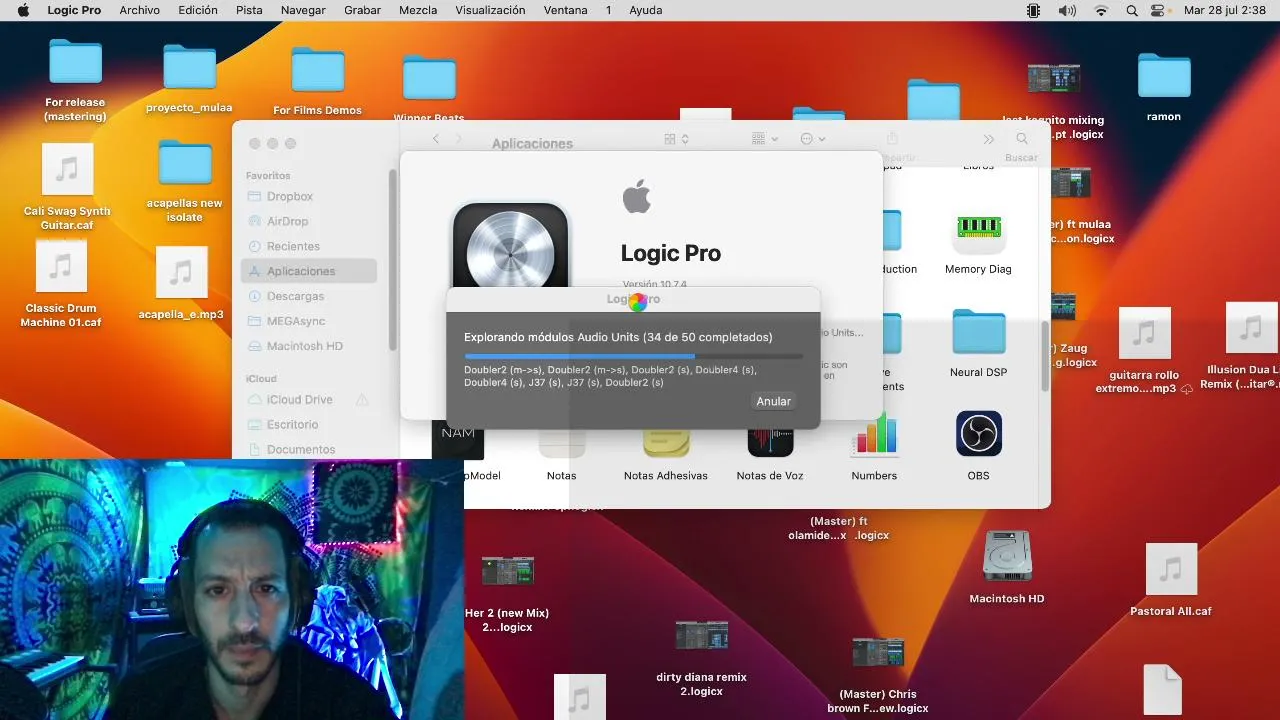Viewport: 1280px width, 720px height.
Task: Open the Edición menu
Action: point(198,10)
